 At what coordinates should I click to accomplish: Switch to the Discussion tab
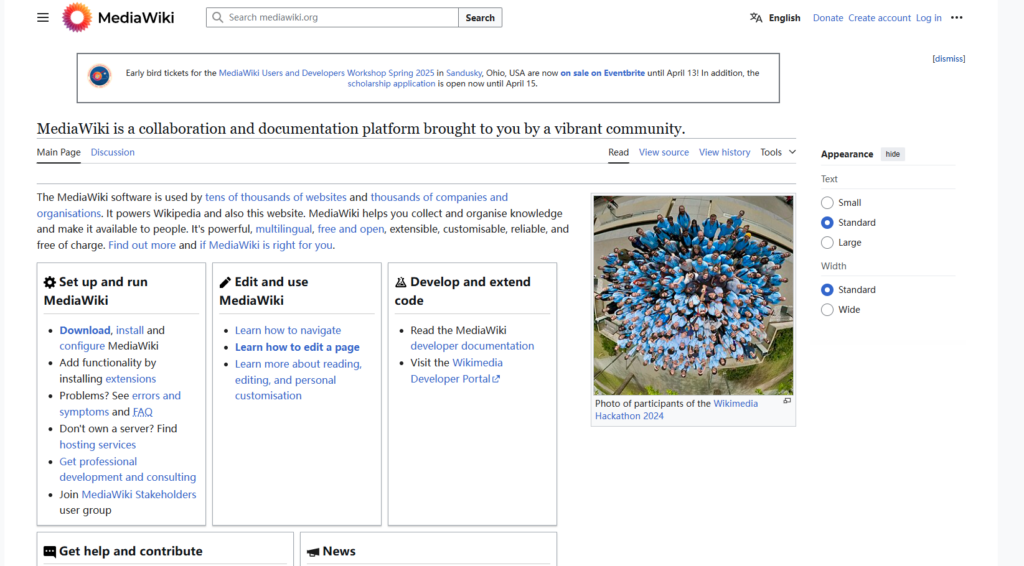point(112,152)
